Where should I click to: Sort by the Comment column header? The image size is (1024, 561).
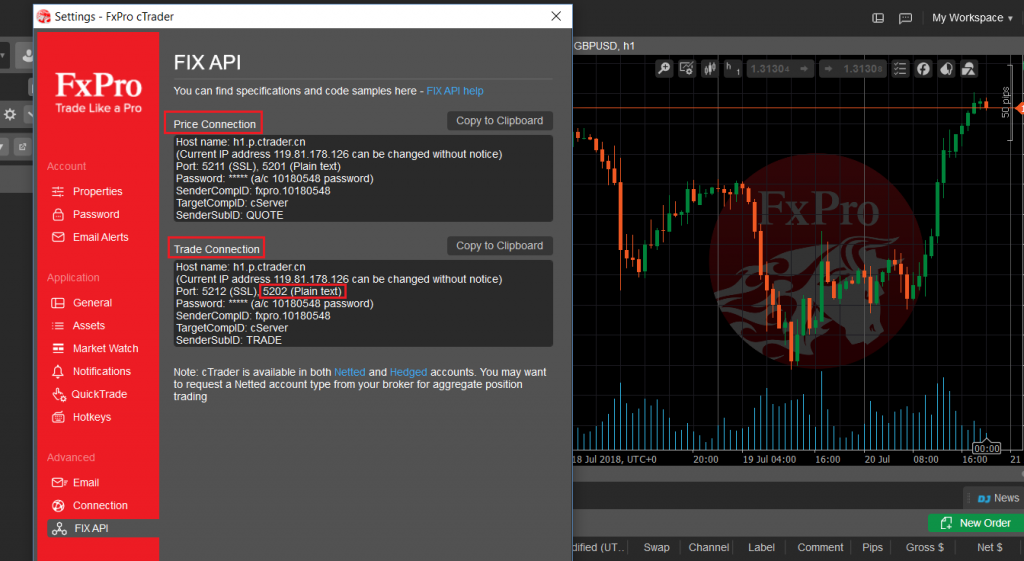tap(820, 547)
